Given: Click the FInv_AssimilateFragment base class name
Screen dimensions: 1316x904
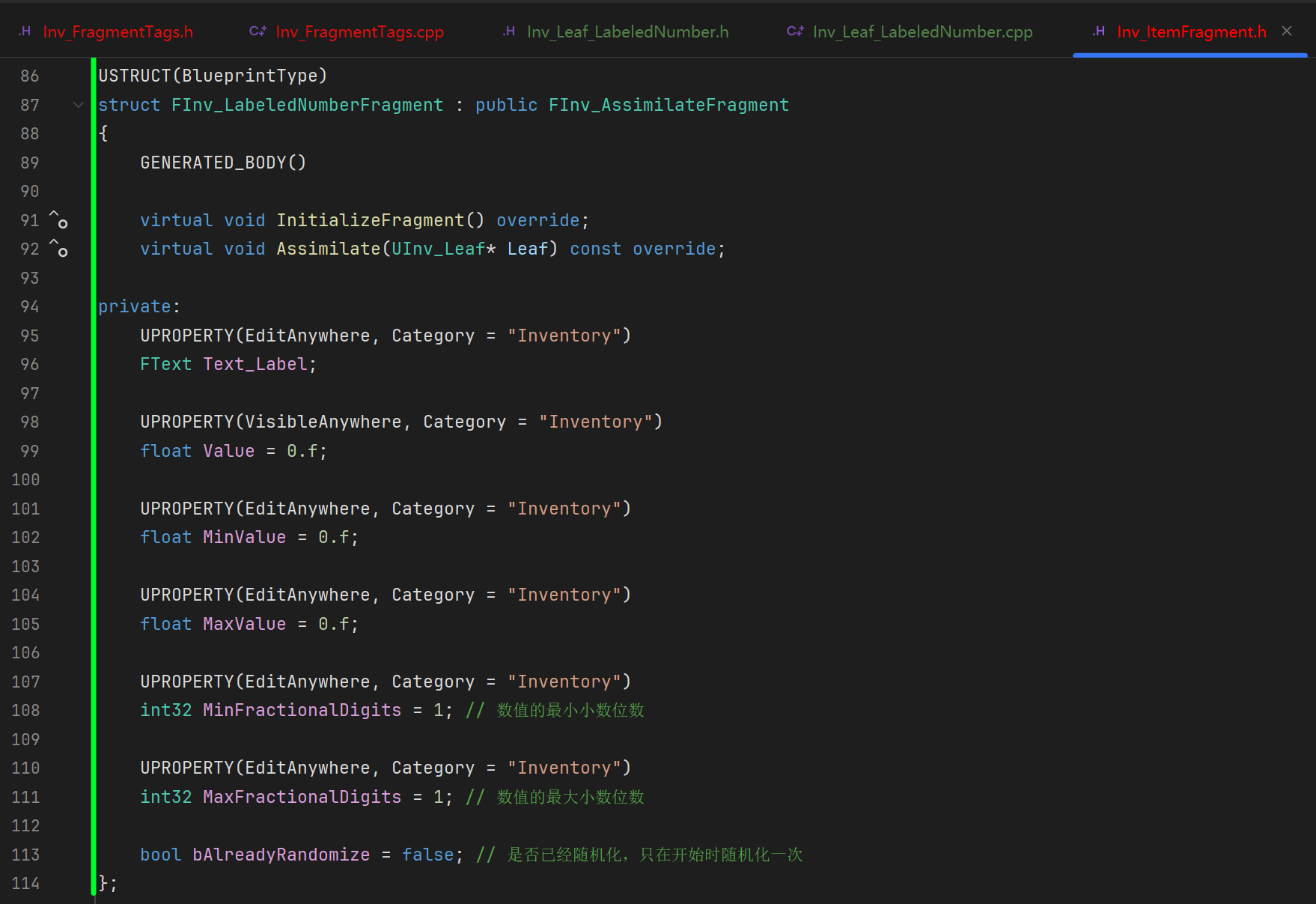Looking at the screenshot, I should [x=668, y=105].
